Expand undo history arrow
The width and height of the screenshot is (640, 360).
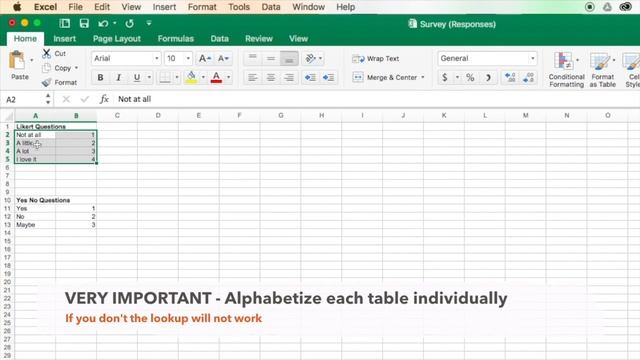point(115,23)
